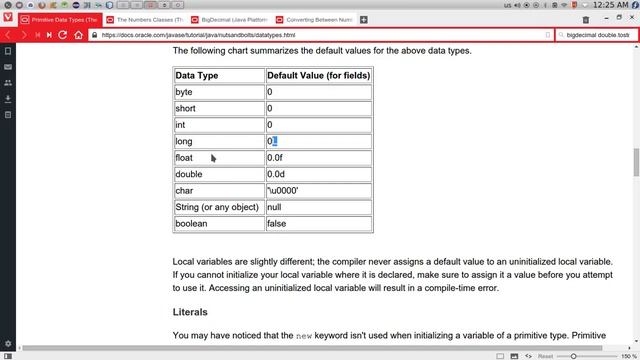The image size is (640, 360).
Task: Open the volume control in system tray
Action: tap(517, 5)
